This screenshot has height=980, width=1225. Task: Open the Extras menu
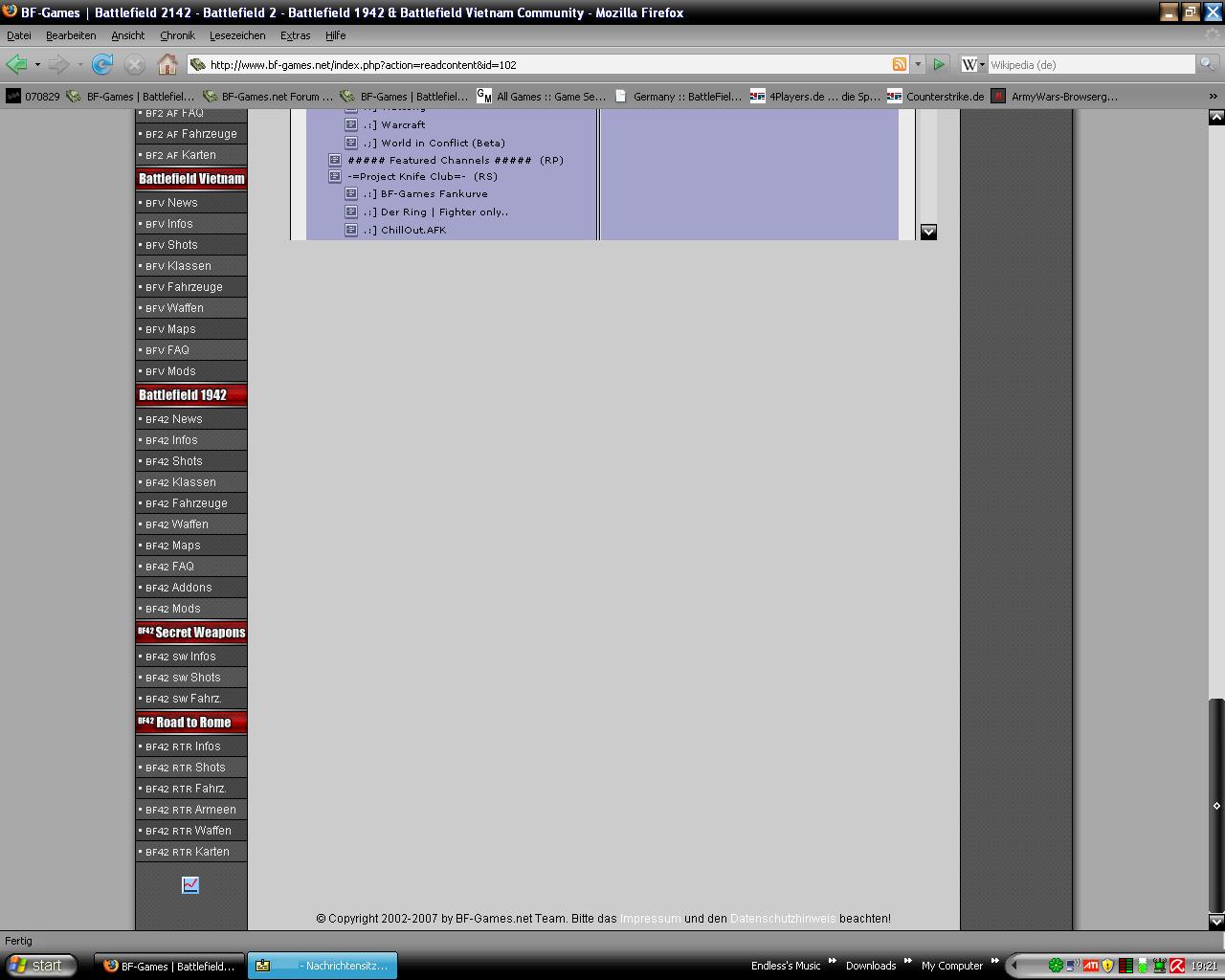[295, 35]
